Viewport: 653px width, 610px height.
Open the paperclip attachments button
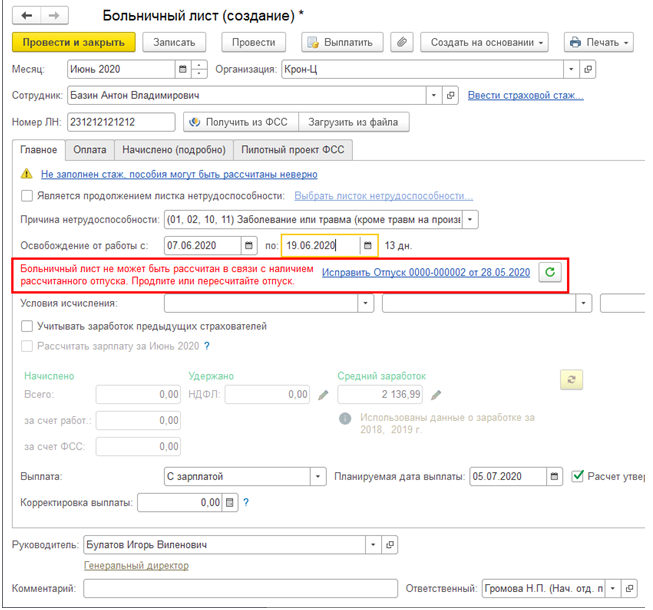click(402, 42)
